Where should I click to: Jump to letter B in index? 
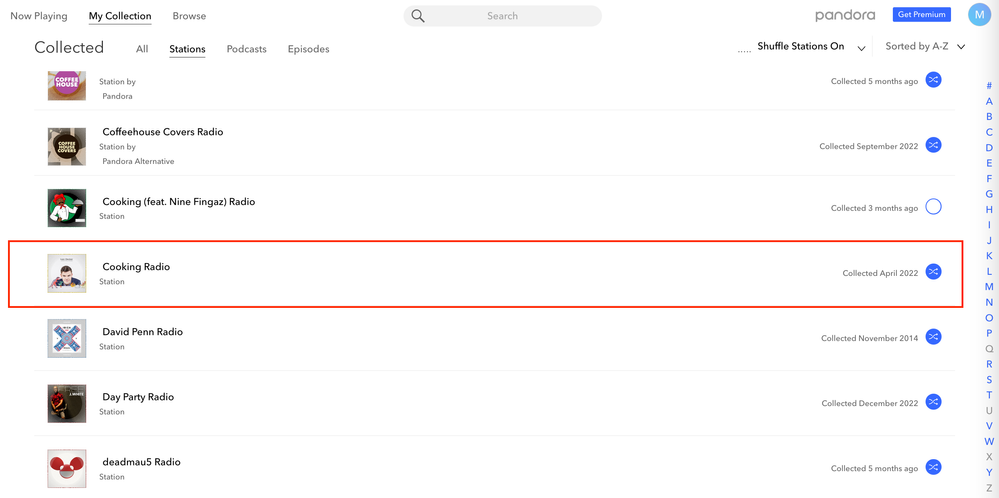(989, 117)
